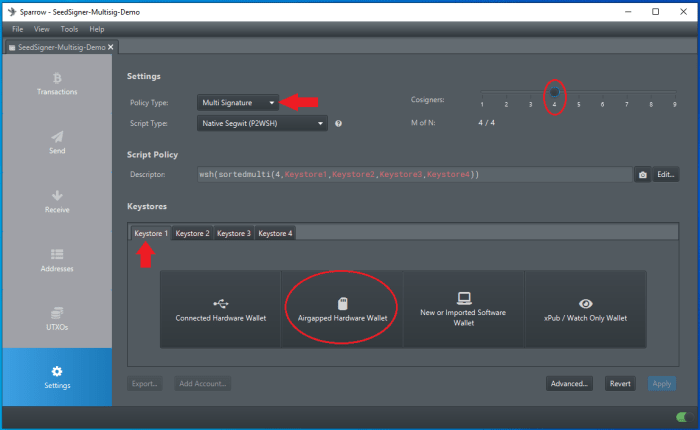700x430 pixels.
Task: Expand the Policy Type dropdown
Action: coord(238,102)
